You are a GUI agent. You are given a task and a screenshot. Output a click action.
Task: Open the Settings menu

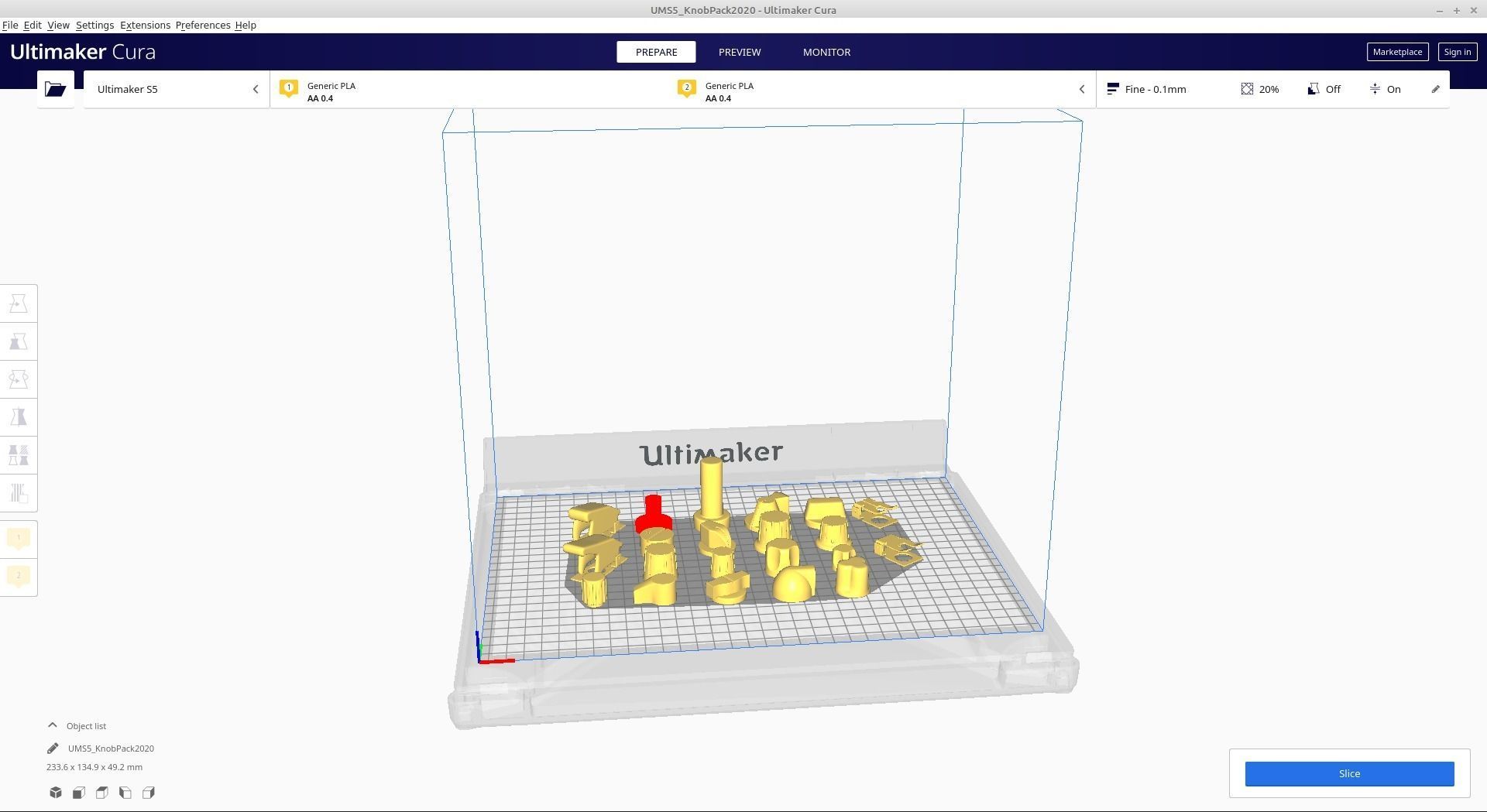click(94, 25)
